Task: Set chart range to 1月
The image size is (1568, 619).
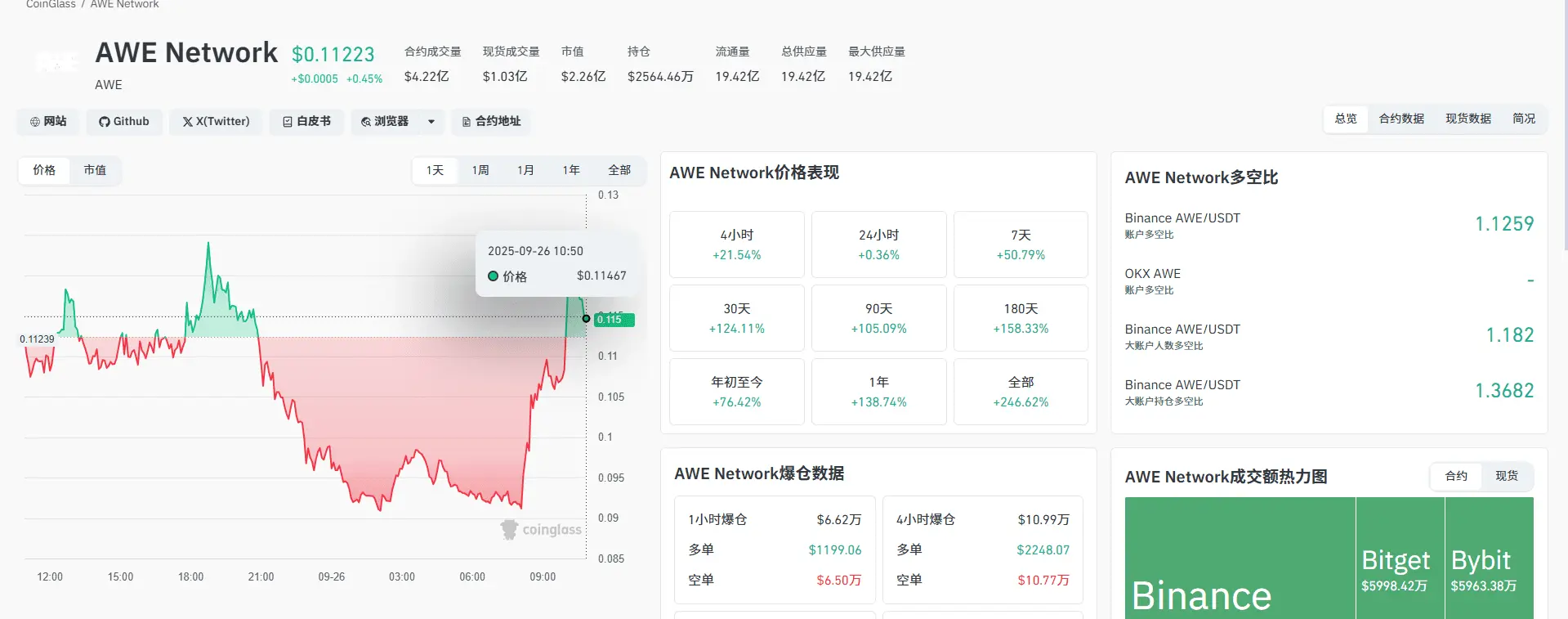Action: tap(525, 170)
